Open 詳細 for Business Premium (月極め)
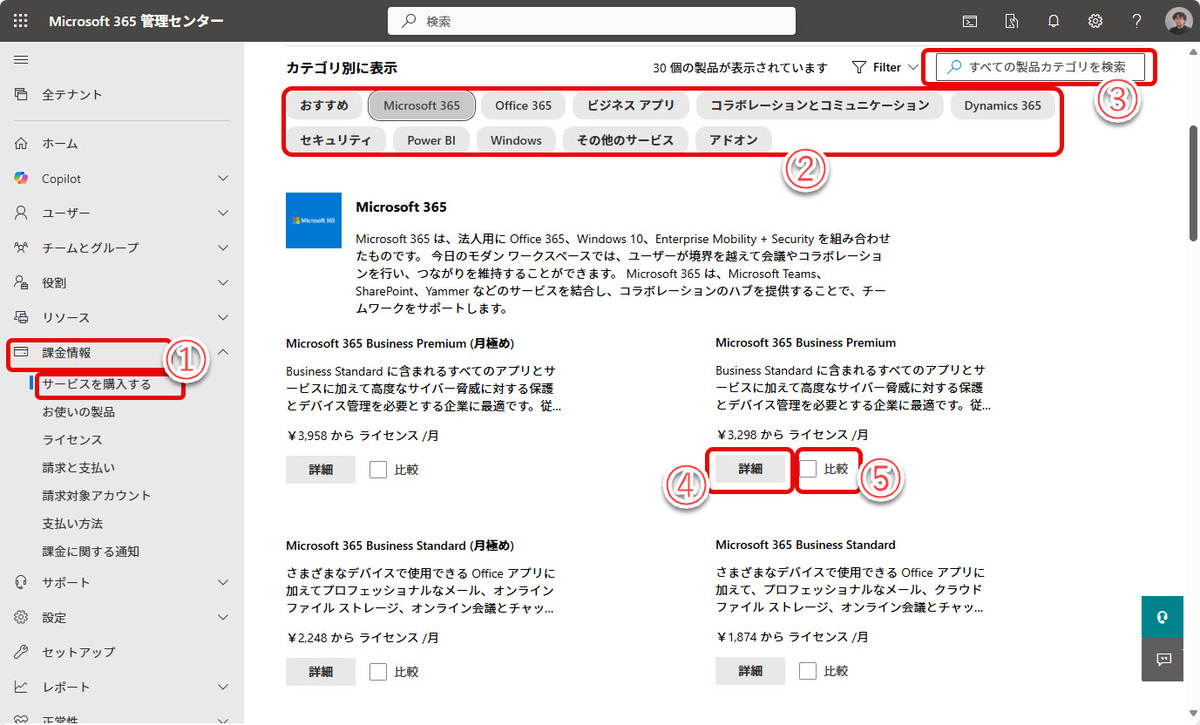 click(320, 469)
